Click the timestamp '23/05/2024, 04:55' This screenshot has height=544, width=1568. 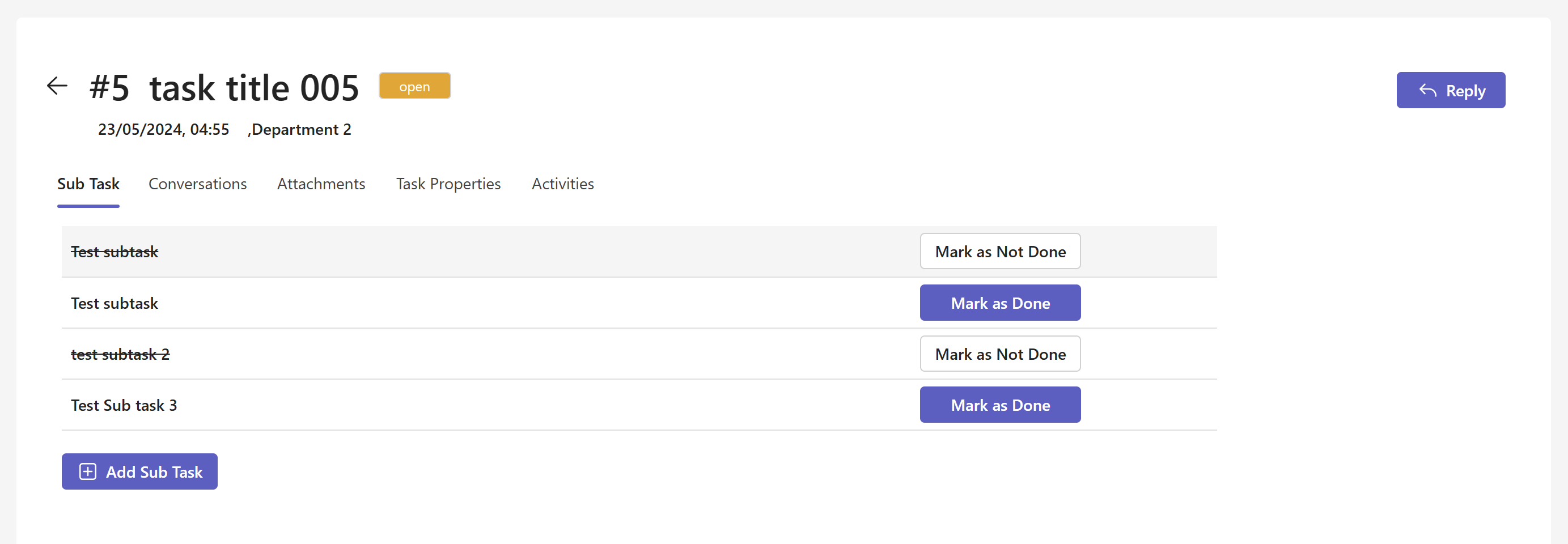[x=163, y=129]
